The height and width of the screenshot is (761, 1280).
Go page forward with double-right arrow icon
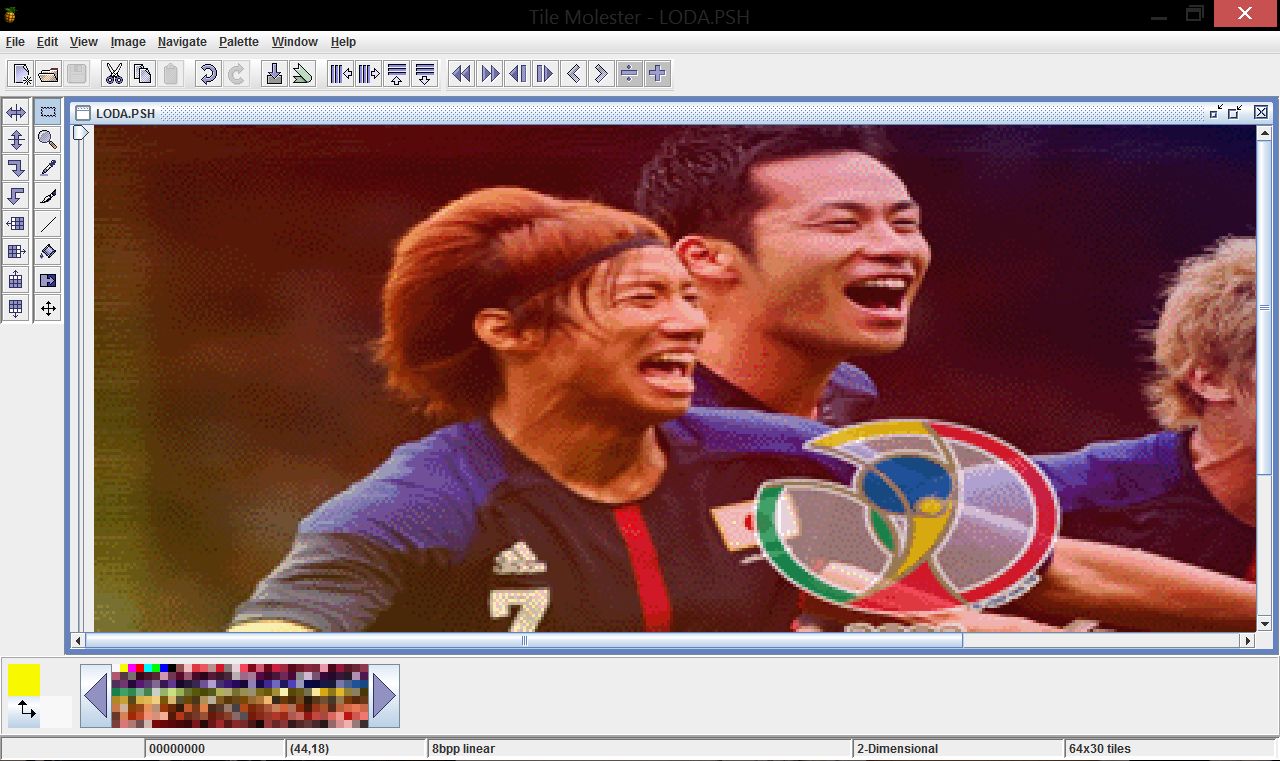click(489, 74)
